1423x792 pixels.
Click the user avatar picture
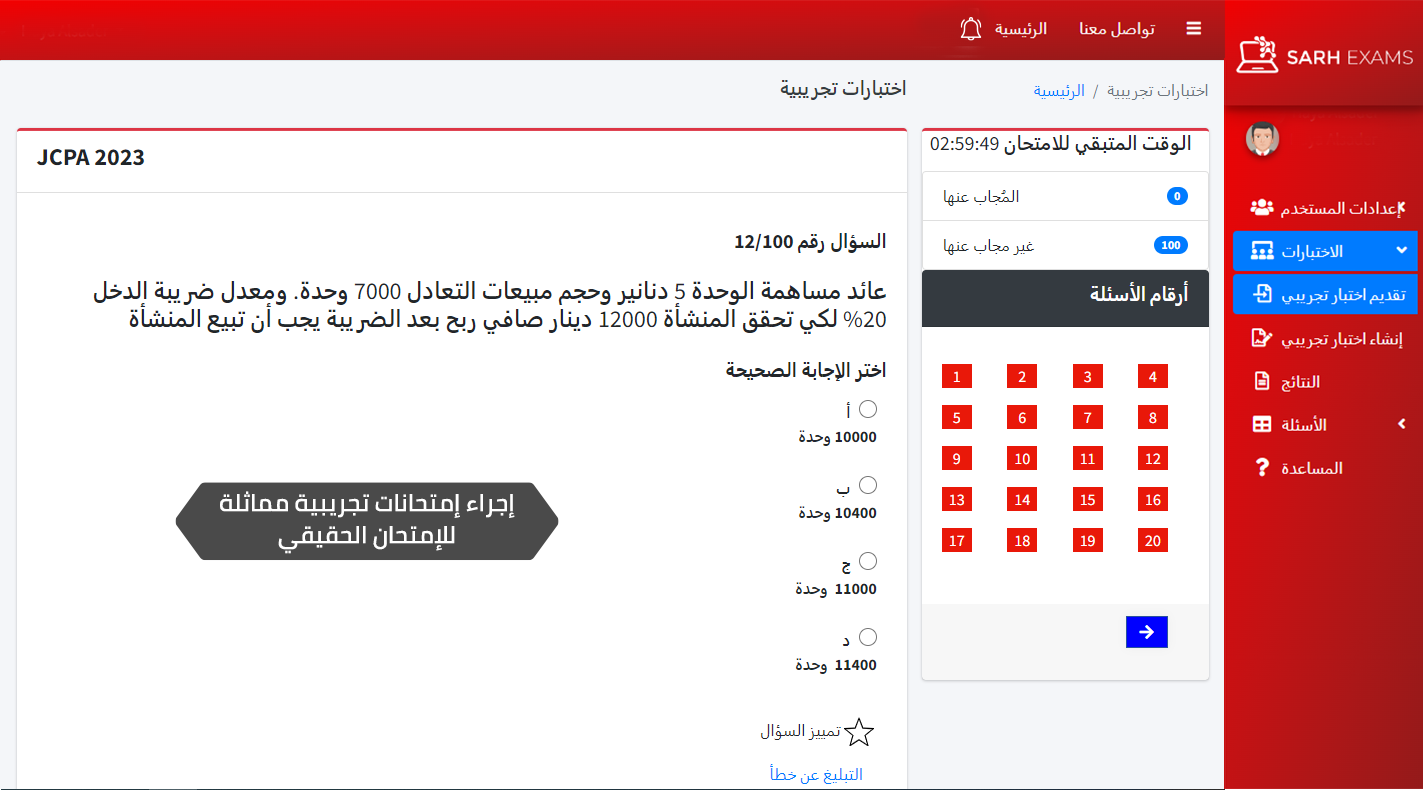1262,139
